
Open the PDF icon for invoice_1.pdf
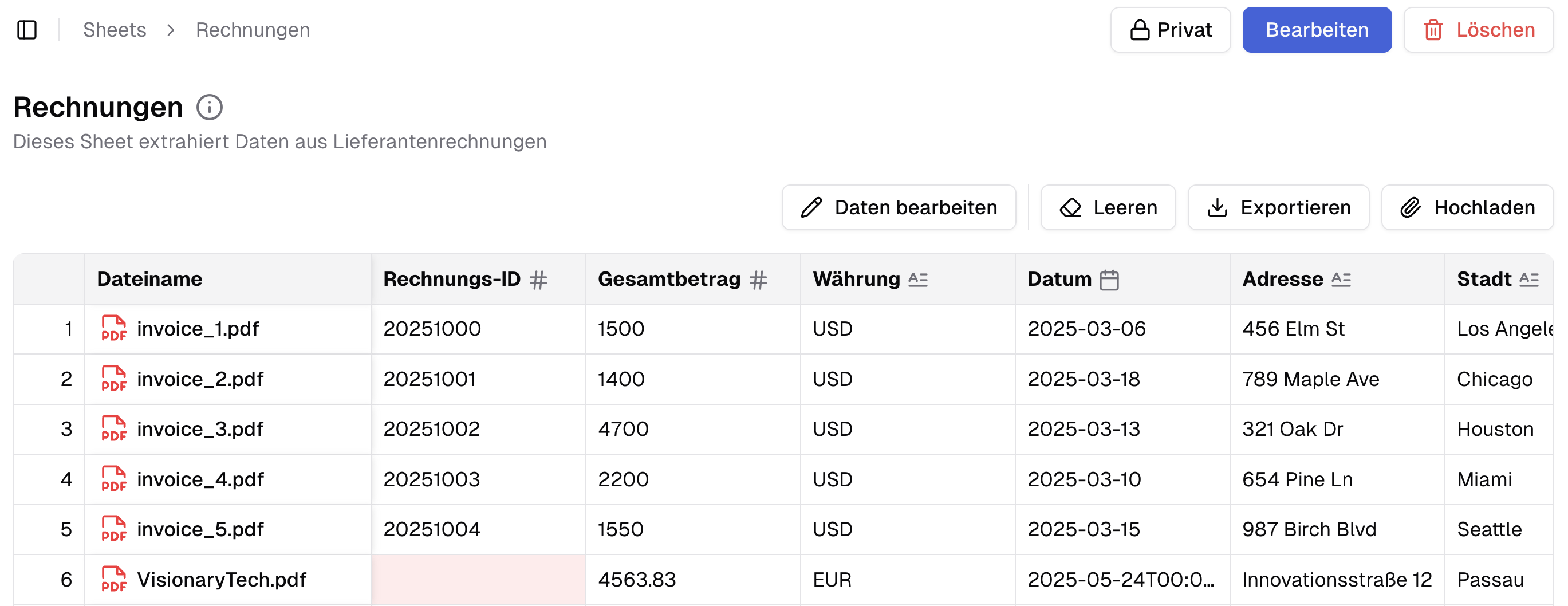point(113,329)
